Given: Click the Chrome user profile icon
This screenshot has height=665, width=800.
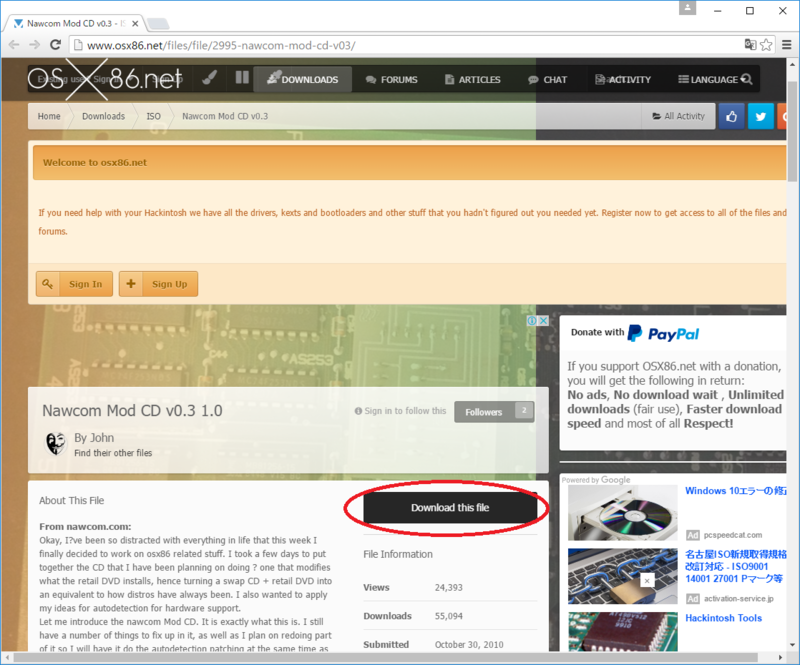Looking at the screenshot, I should 687,8.
